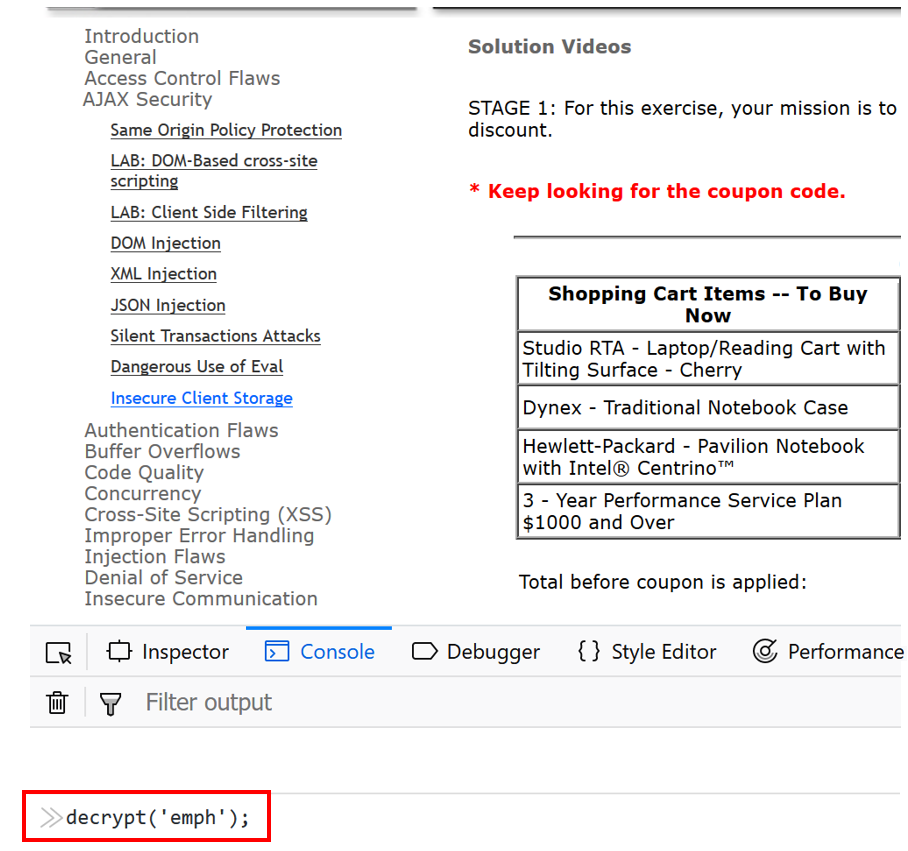Click the Solution Videos heading
This screenshot has width=908, height=851.
[x=549, y=47]
